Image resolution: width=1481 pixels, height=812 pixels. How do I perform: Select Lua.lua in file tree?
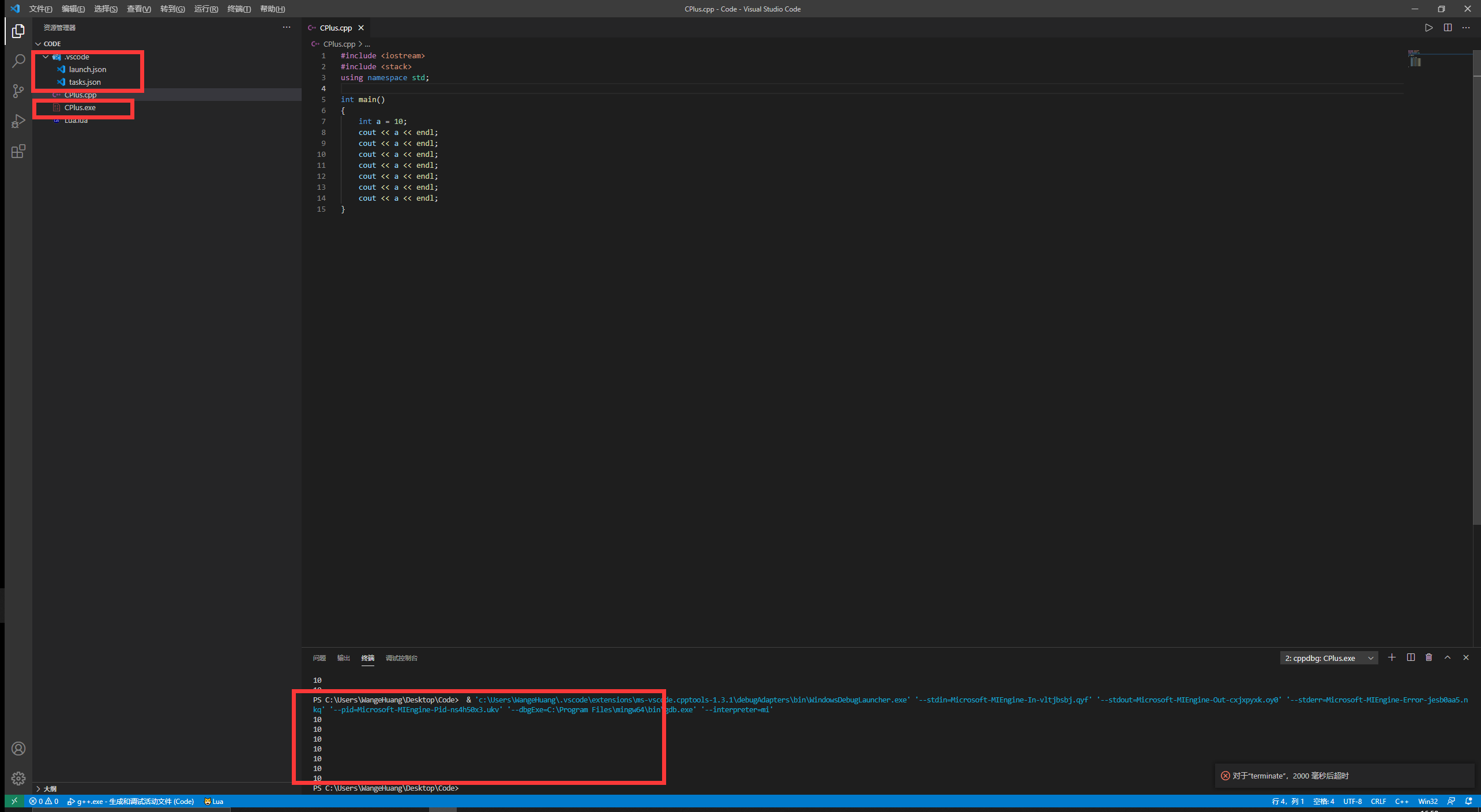76,120
